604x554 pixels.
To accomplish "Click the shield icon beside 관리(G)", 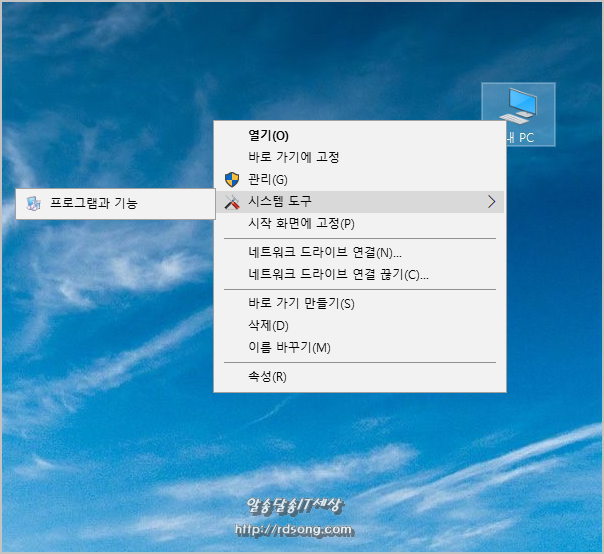I will (232, 179).
